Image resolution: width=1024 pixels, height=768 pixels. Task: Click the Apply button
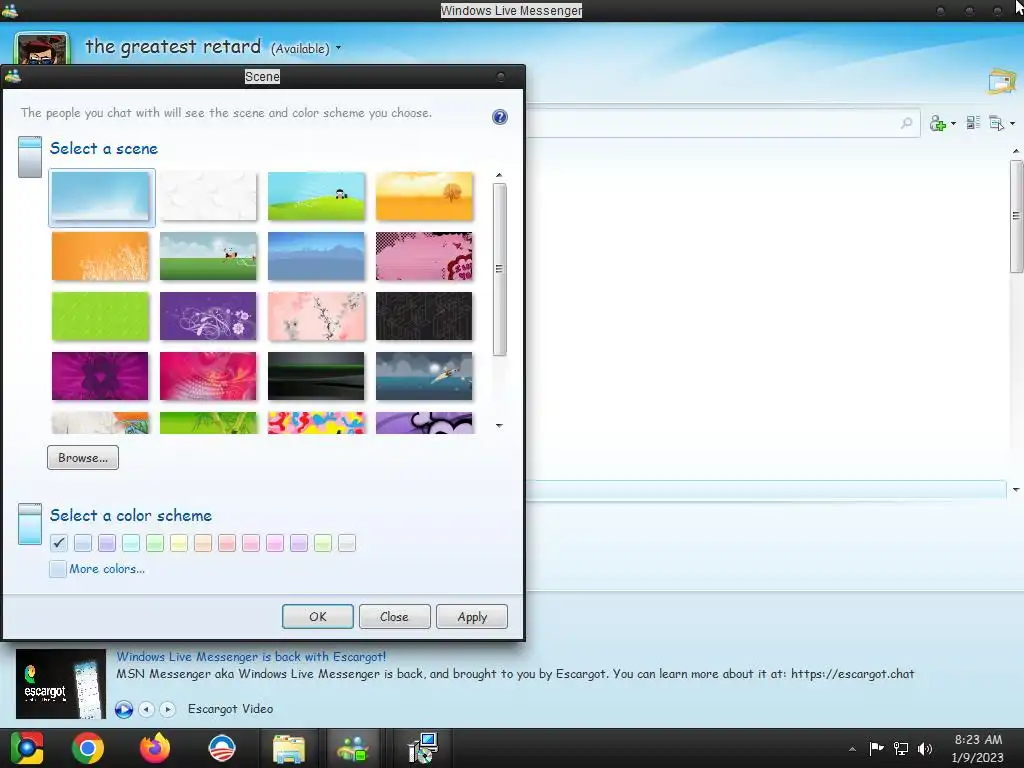coord(472,616)
